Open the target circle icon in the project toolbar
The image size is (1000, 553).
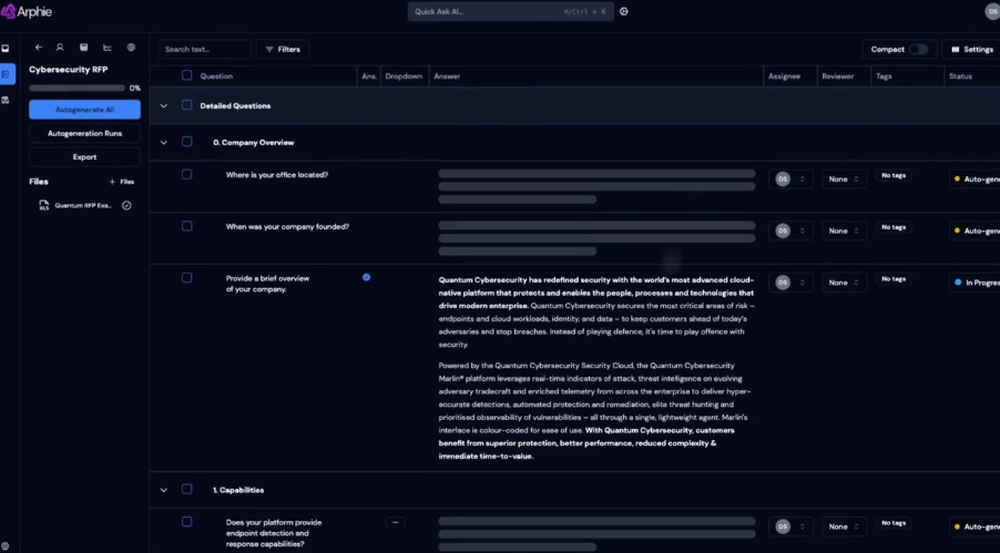(131, 47)
